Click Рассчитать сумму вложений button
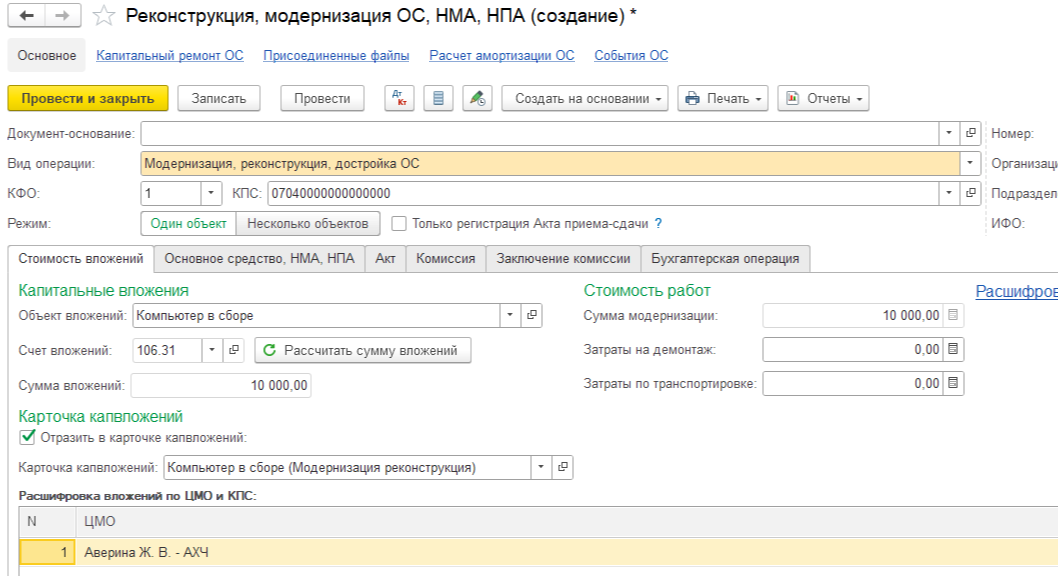 tap(362, 350)
